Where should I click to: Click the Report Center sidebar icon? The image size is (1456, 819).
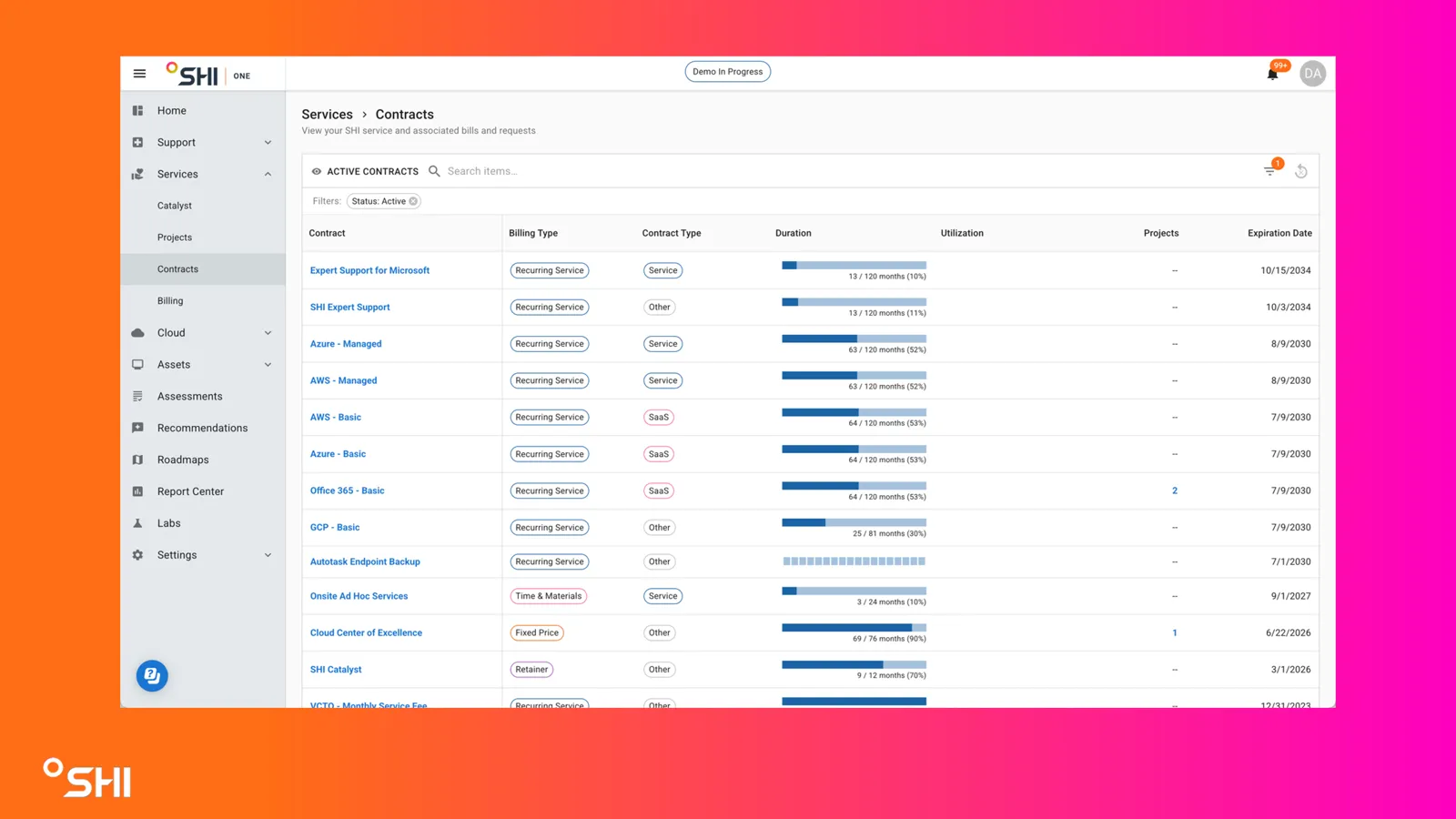click(137, 491)
